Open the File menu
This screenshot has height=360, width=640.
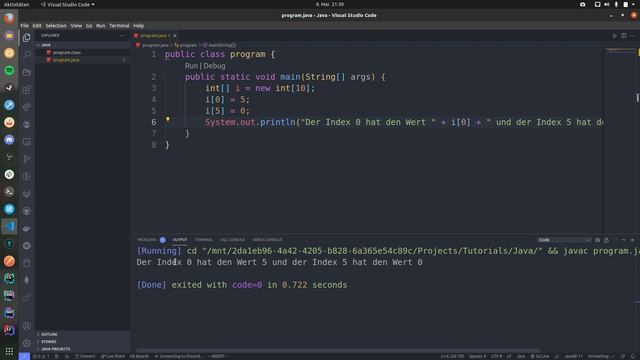[24, 25]
